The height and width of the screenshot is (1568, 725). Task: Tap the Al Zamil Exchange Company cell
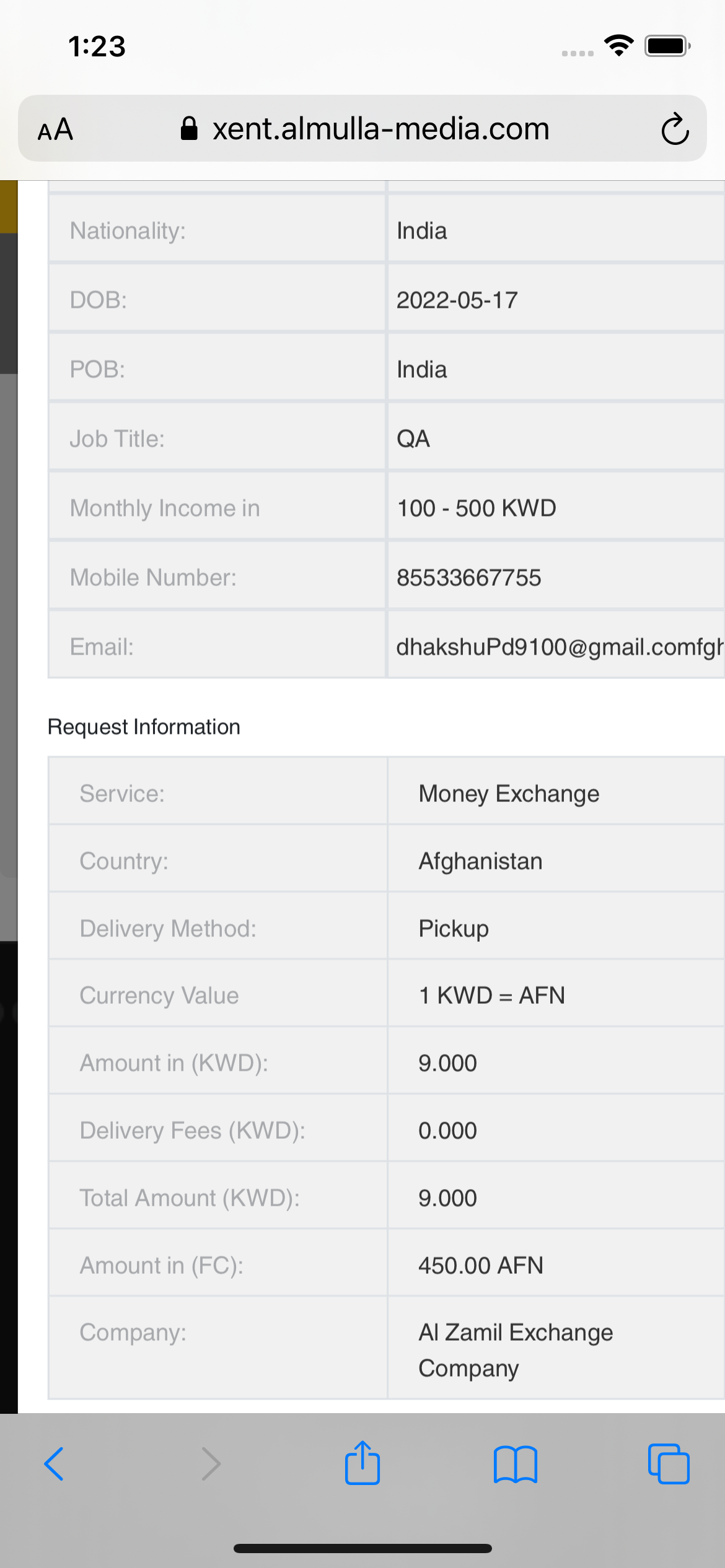pos(516,1349)
